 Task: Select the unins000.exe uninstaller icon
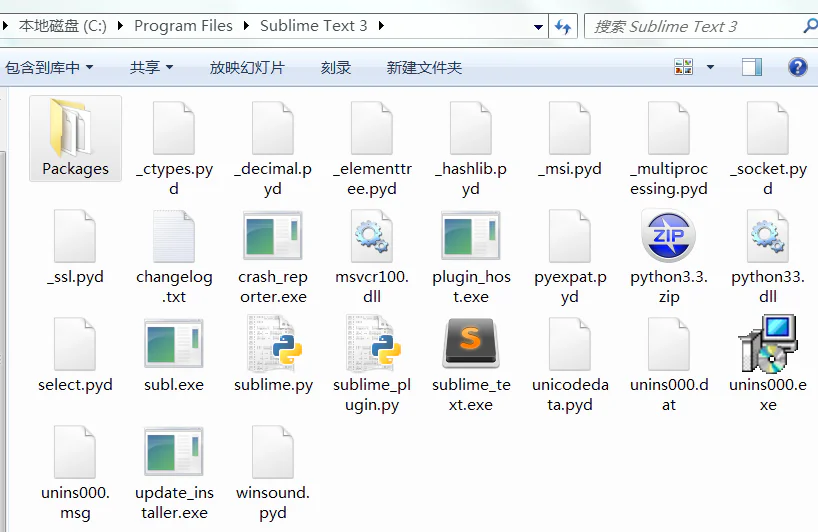(x=768, y=344)
